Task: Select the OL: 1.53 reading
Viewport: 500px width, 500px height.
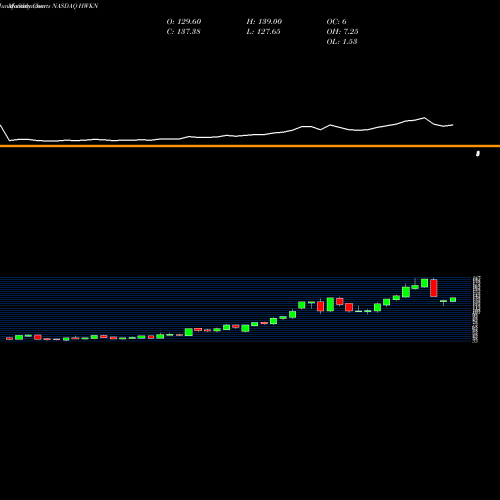Action: tap(342, 41)
